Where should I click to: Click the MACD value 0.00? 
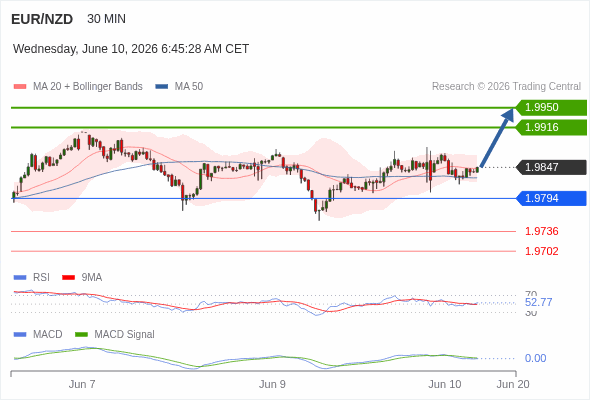(x=535, y=358)
